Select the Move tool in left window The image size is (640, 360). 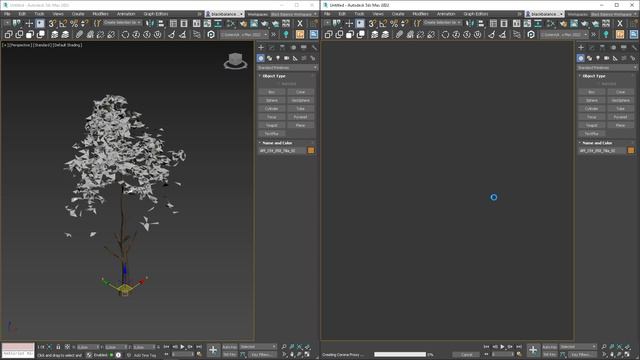pyautogui.click(x=29, y=24)
